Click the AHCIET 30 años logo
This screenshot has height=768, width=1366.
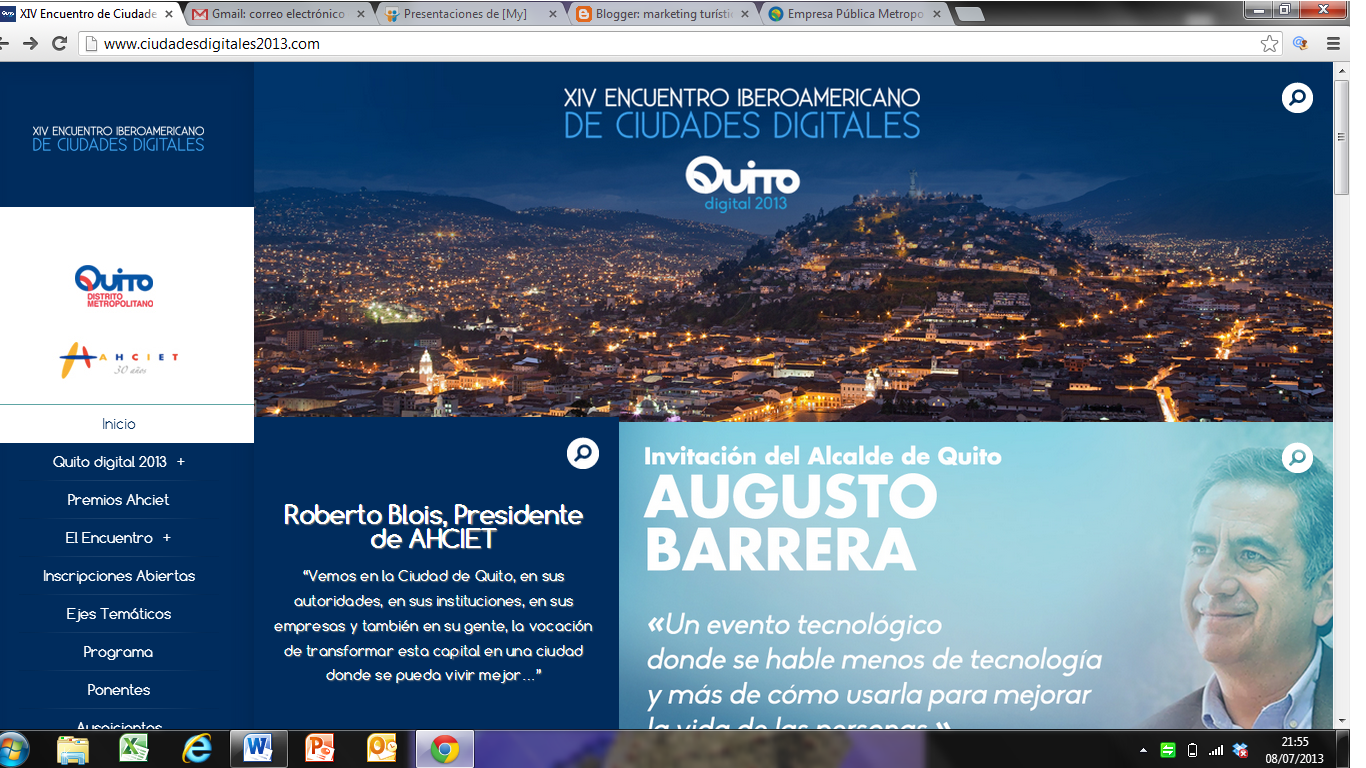(x=118, y=358)
